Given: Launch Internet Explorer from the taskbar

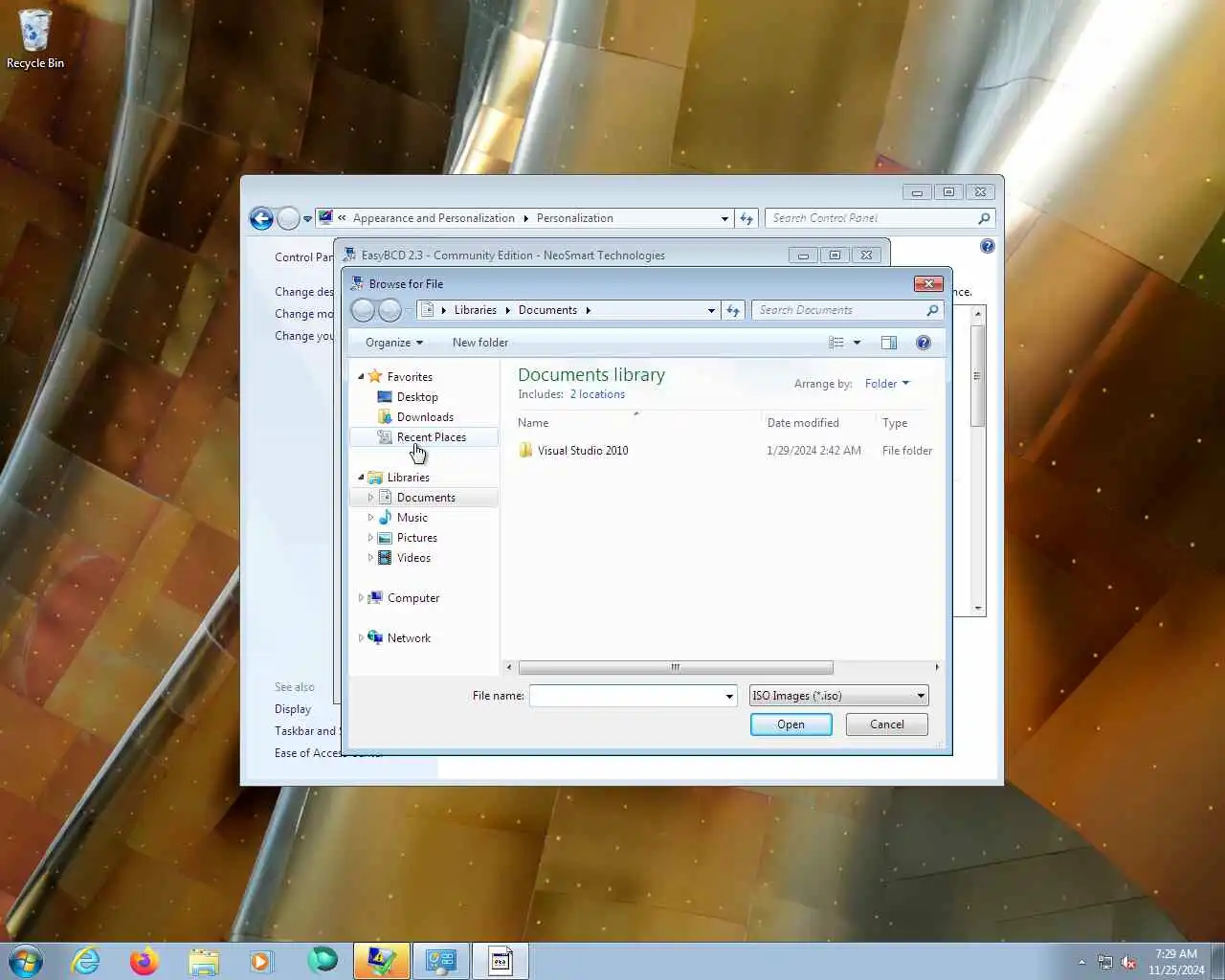Looking at the screenshot, I should pyautogui.click(x=86, y=961).
